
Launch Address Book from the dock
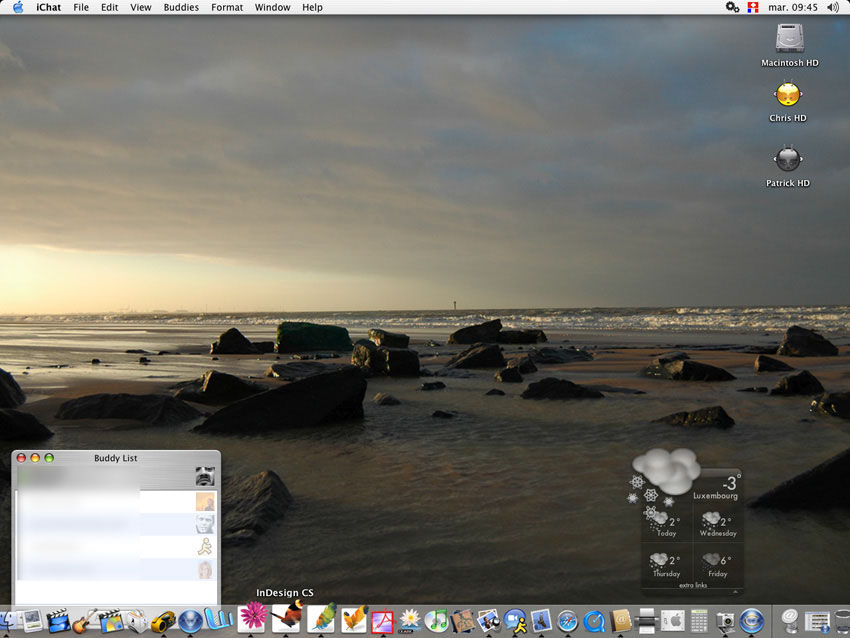(621, 621)
